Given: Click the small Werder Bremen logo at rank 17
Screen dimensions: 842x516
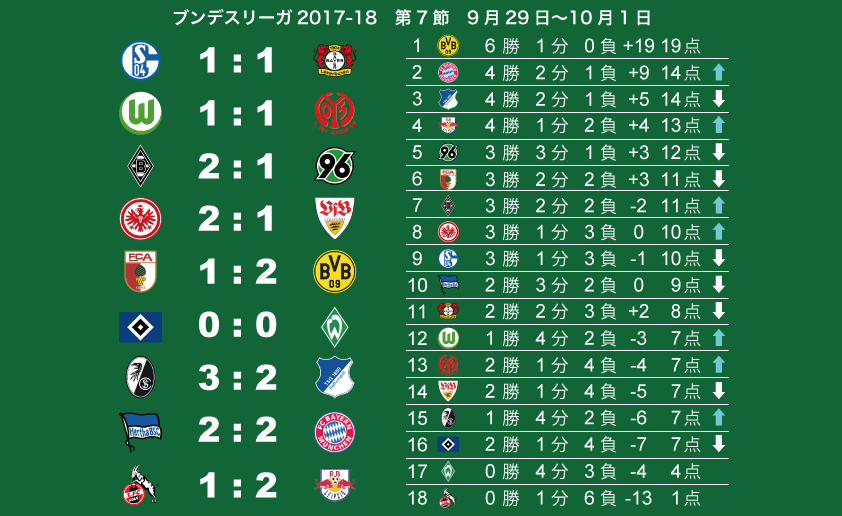Looking at the screenshot, I should (448, 471).
